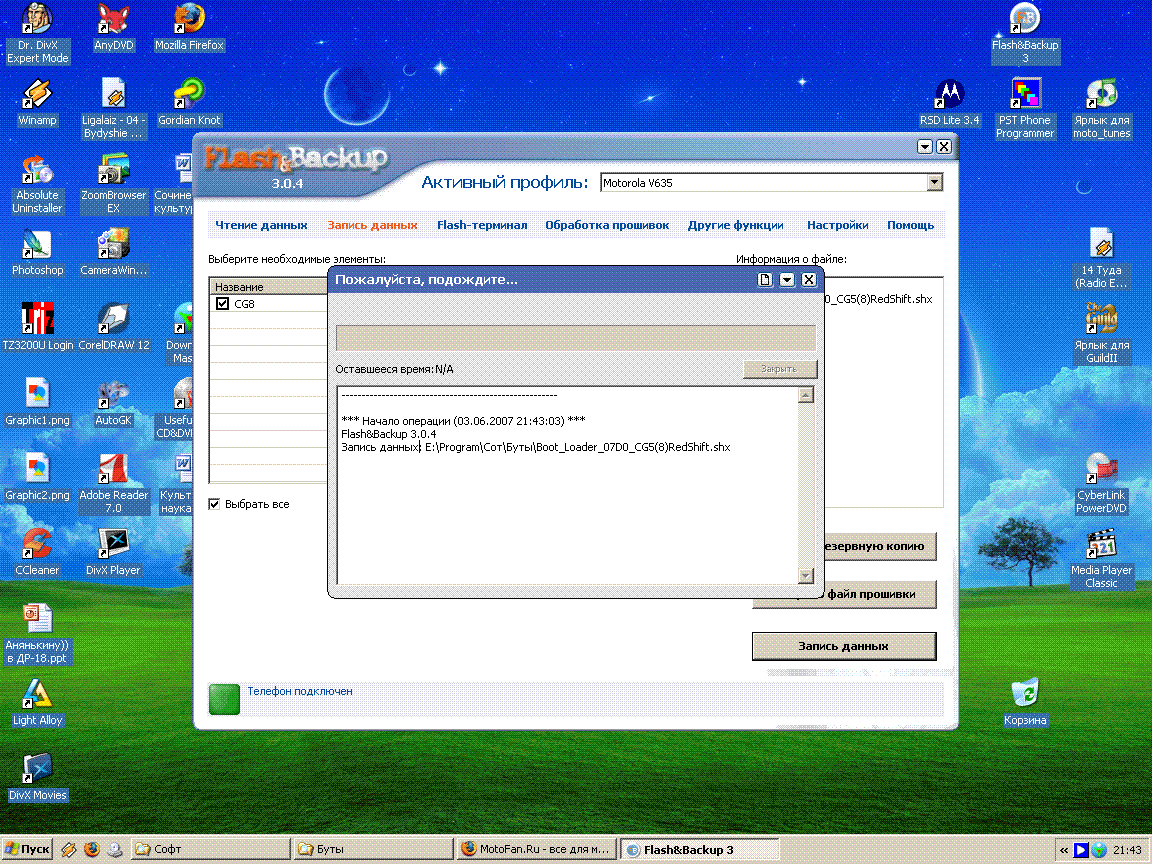Select the Корзина recycle bin icon
The height and width of the screenshot is (864, 1152).
[1025, 702]
